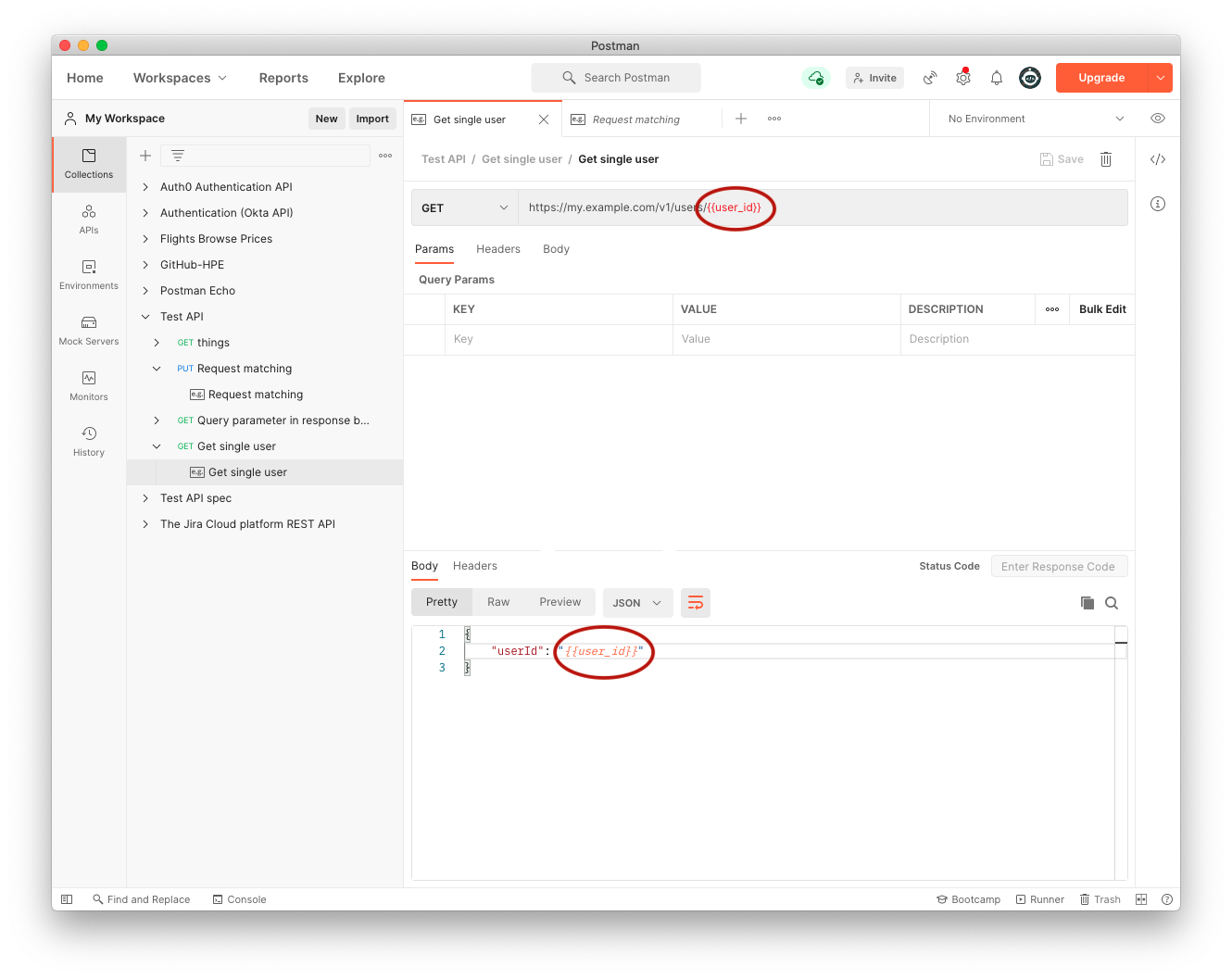1232x979 pixels.
Task: Open the Explore menu
Action: 361,78
